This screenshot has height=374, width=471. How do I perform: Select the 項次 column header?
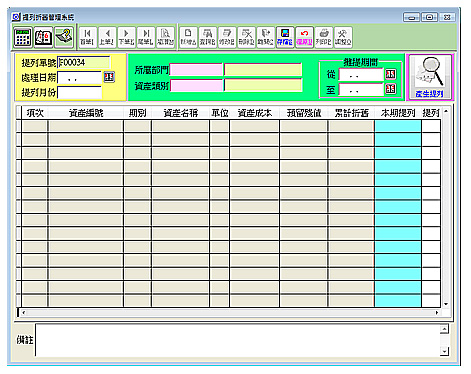tap(35, 113)
